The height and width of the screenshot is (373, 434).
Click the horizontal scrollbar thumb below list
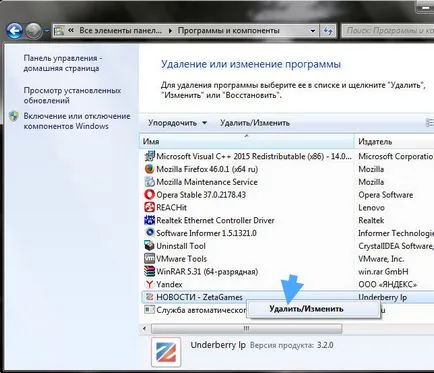246,329
